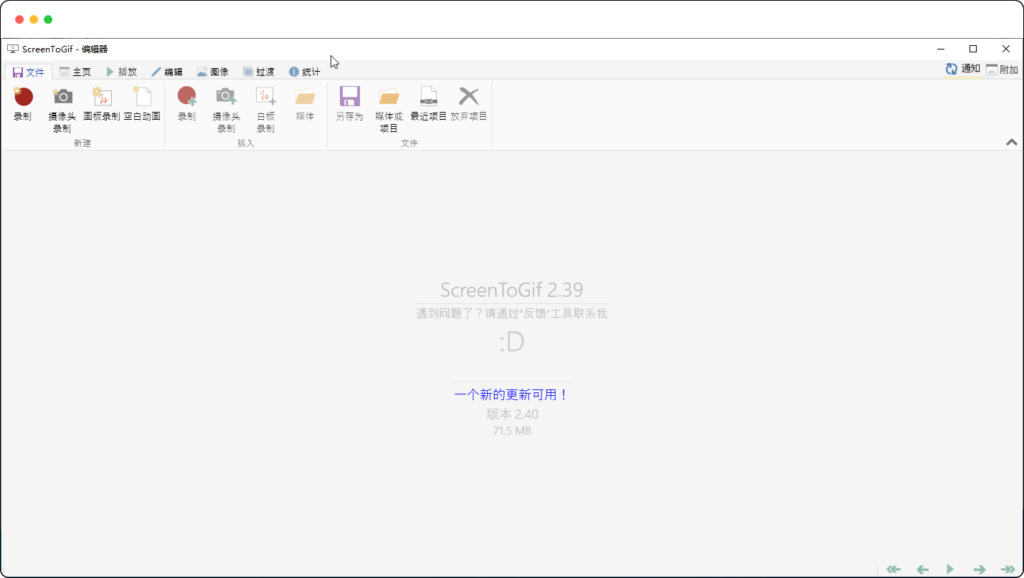The width and height of the screenshot is (1024, 578).
Task: Click insert recording icon in 插入 group
Action: 187,97
